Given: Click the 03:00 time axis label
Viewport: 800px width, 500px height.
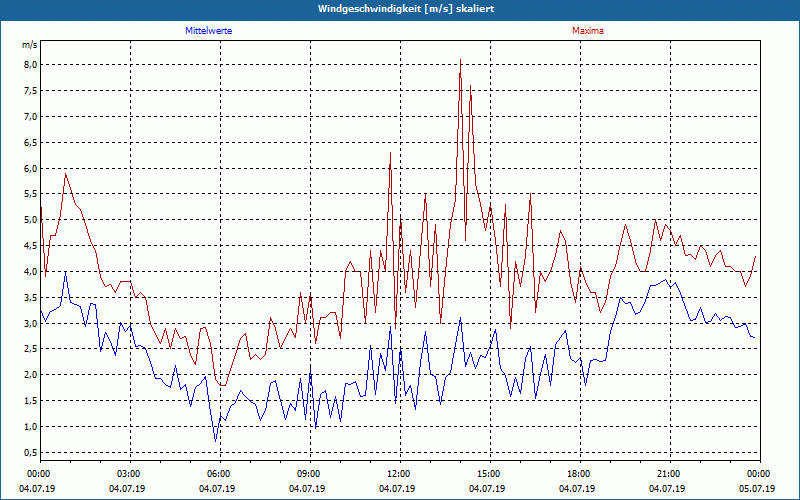Looking at the screenshot, I should click(130, 474).
